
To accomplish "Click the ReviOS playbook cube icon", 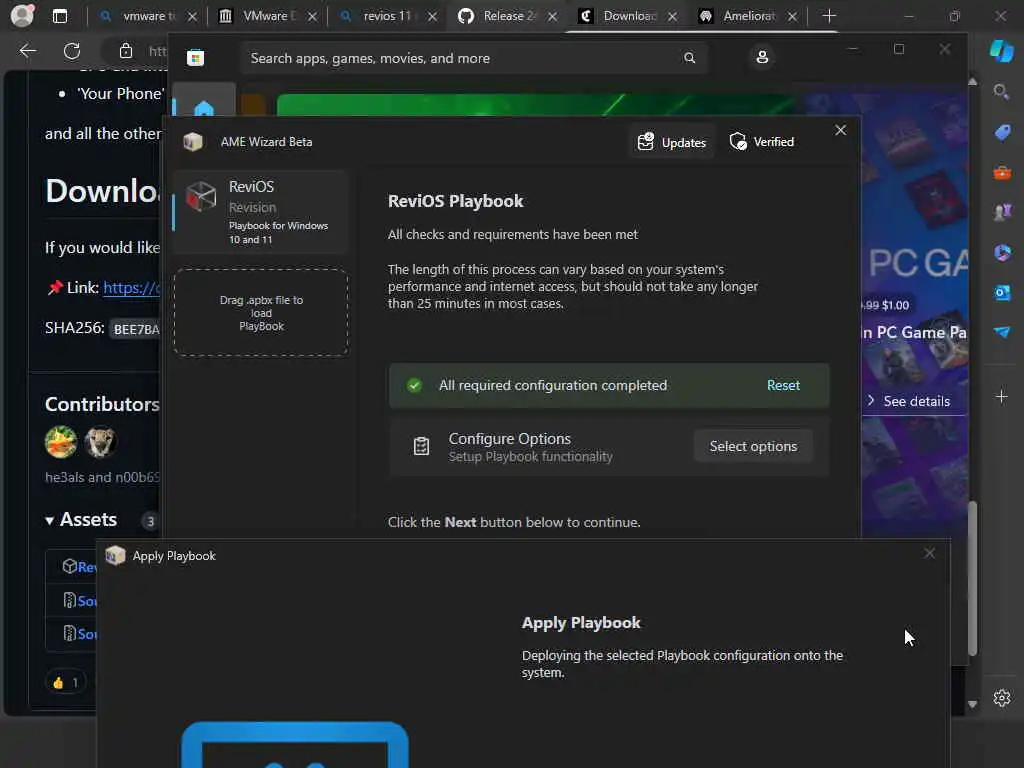I will click(x=201, y=196).
